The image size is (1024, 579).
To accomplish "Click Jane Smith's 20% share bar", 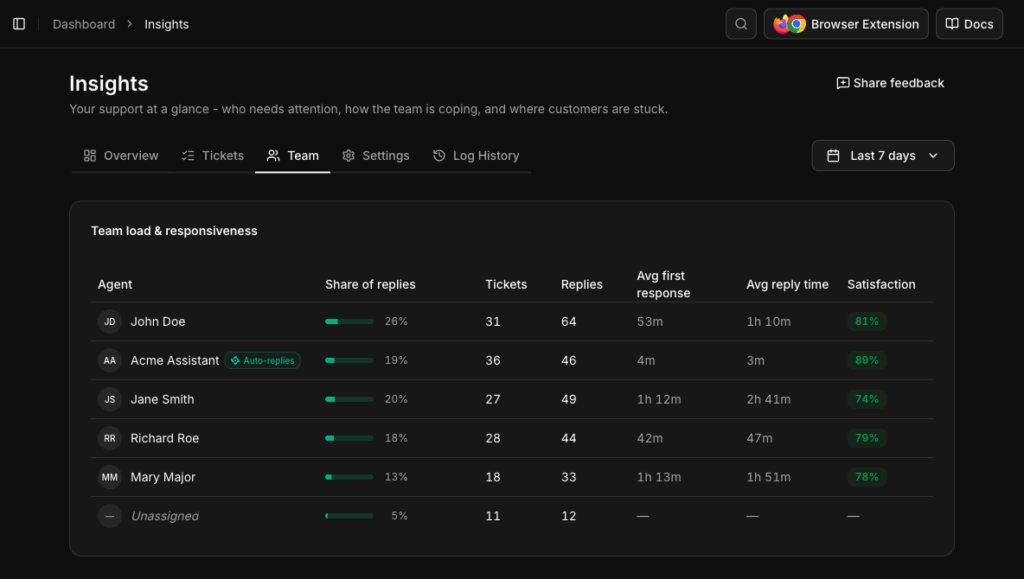I will pos(349,399).
